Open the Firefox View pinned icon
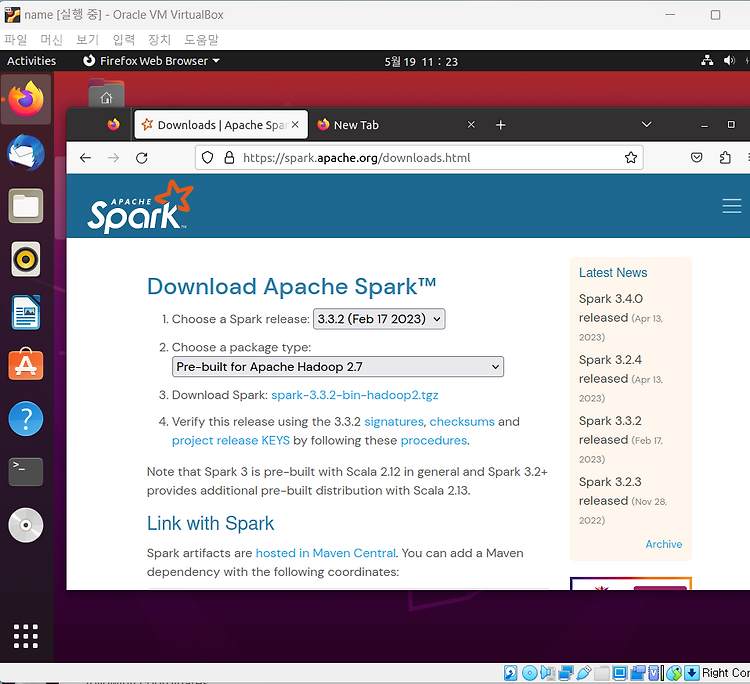Image resolution: width=750 pixels, height=684 pixels. pos(113,124)
